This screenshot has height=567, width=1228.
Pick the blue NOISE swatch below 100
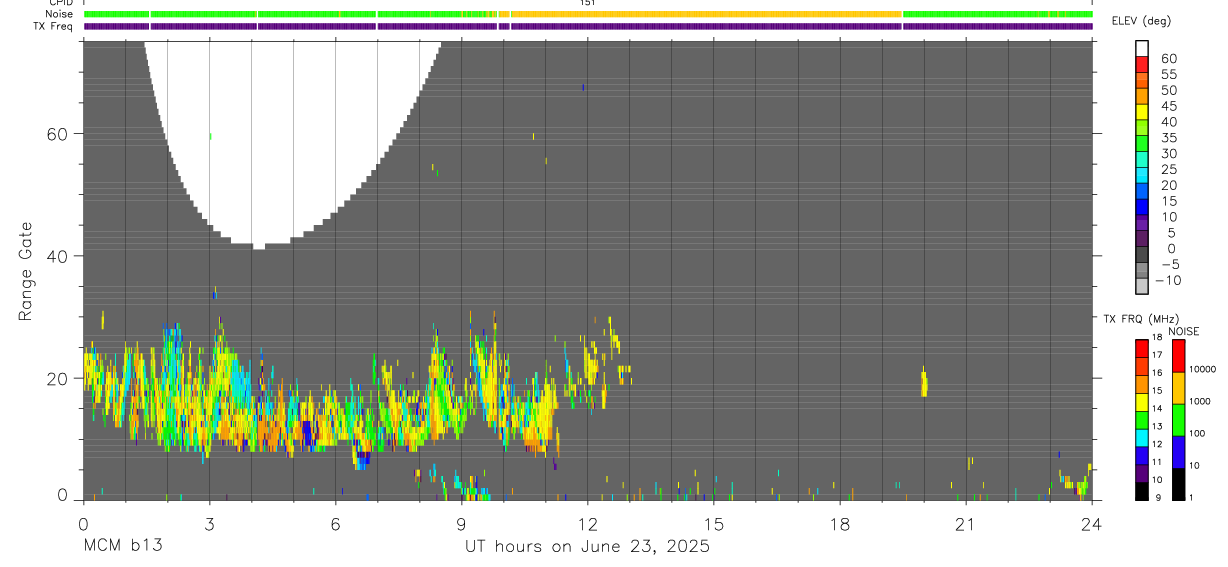click(x=1178, y=451)
